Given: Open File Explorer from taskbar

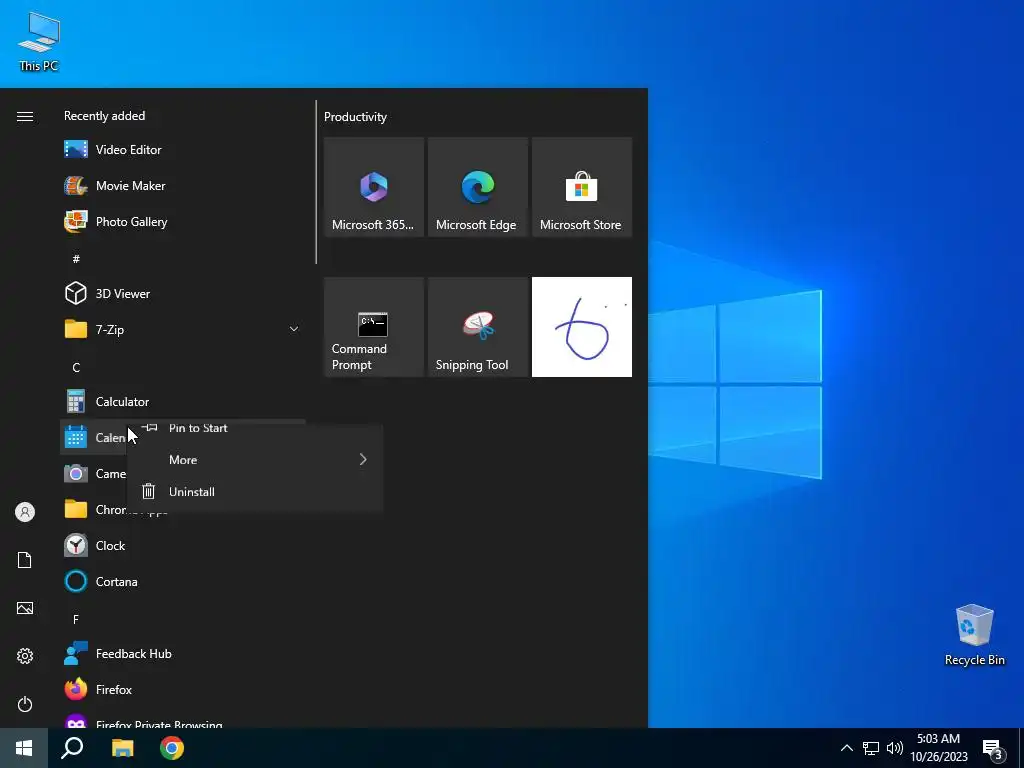Looking at the screenshot, I should pyautogui.click(x=122, y=748).
